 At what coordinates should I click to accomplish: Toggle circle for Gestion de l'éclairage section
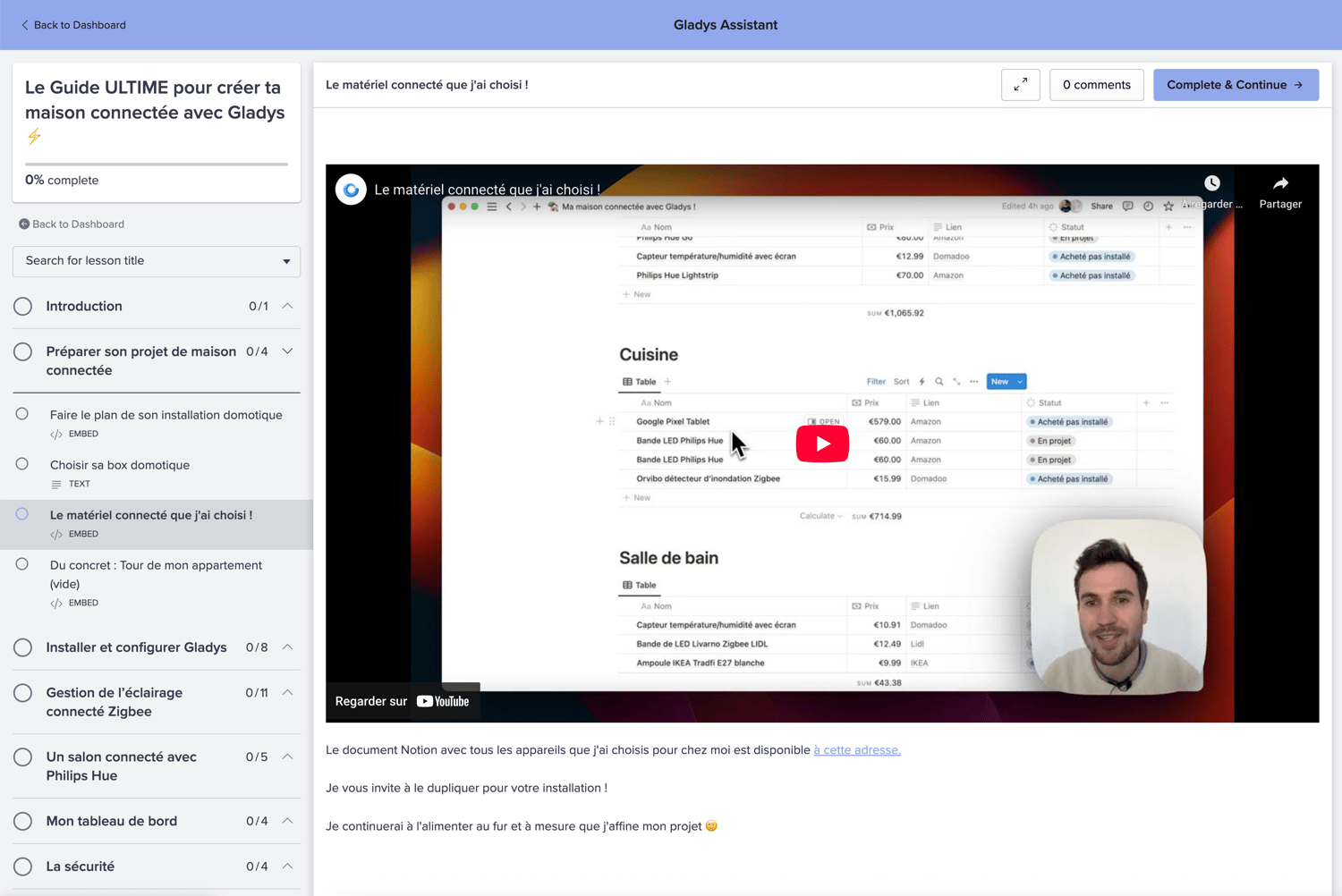pos(23,693)
